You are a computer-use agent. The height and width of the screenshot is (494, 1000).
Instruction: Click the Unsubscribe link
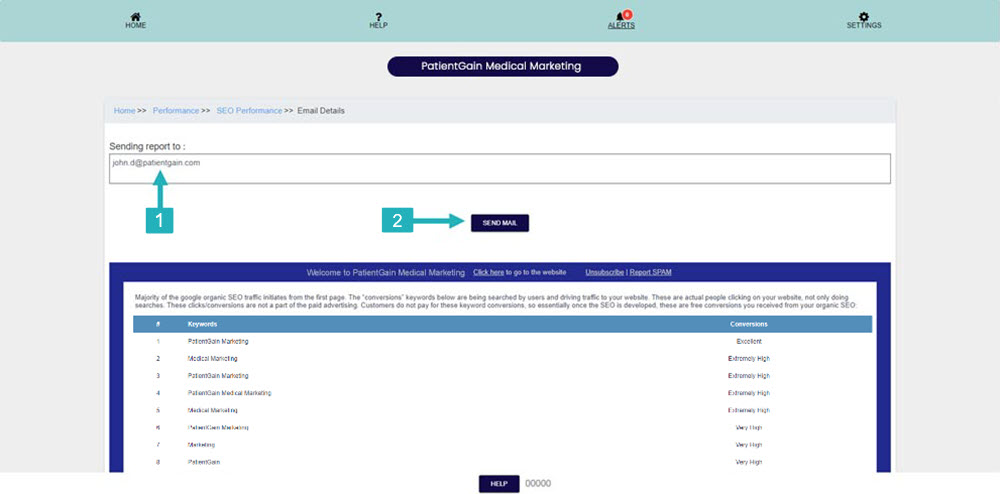pyautogui.click(x=605, y=272)
